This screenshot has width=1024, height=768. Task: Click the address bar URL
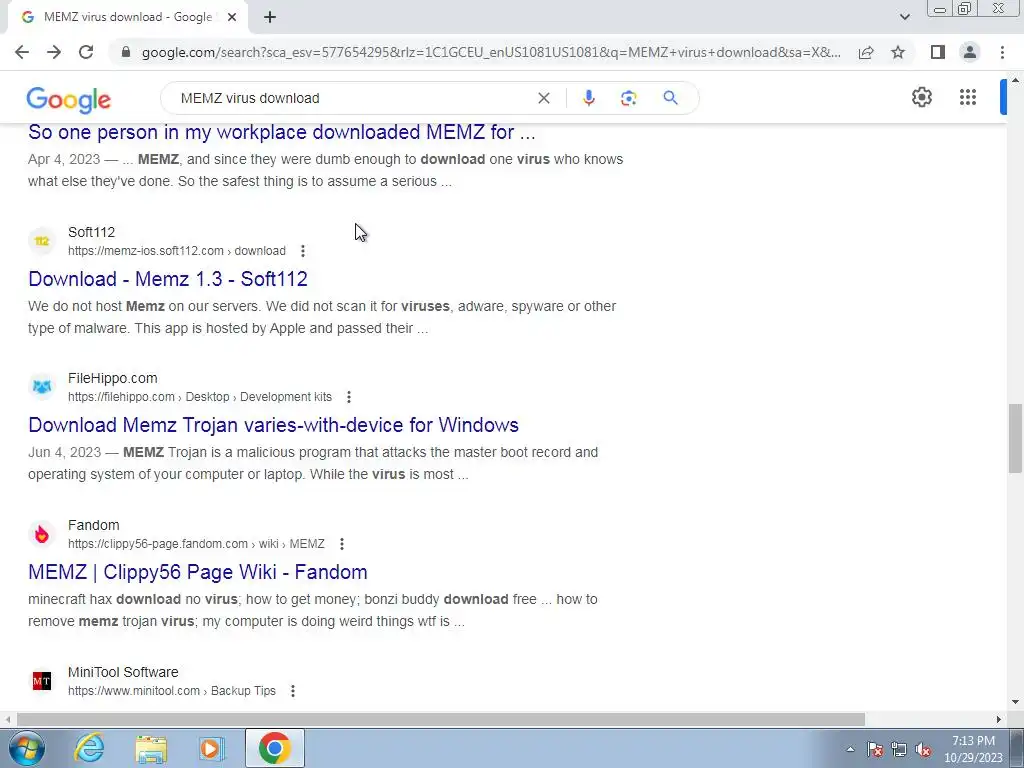(491, 52)
